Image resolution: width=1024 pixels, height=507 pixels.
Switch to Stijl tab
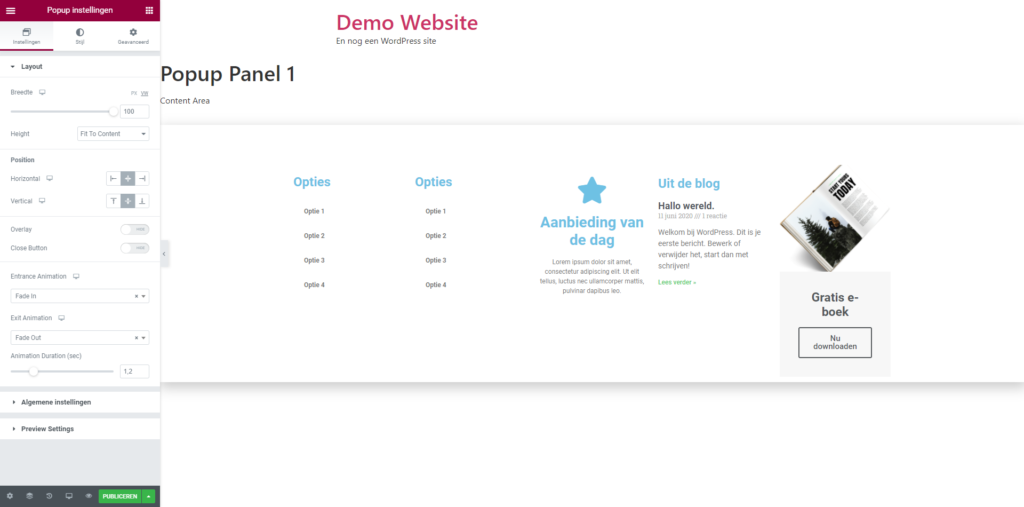[x=80, y=36]
